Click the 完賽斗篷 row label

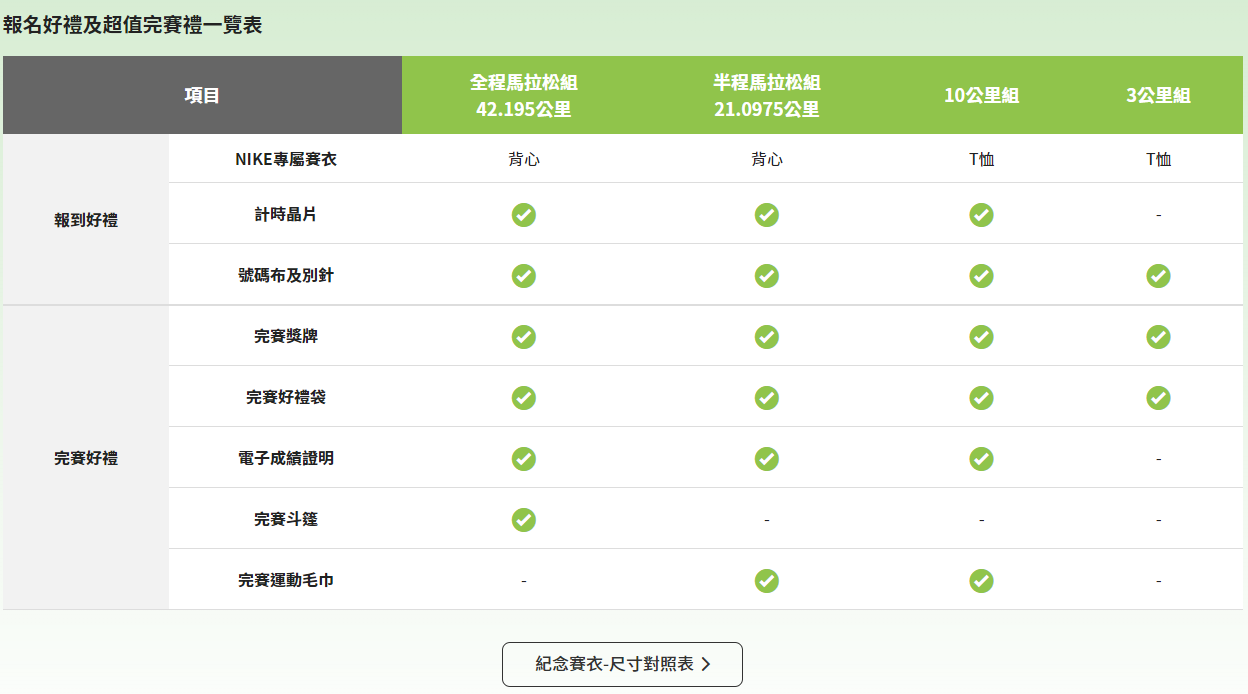(x=286, y=519)
